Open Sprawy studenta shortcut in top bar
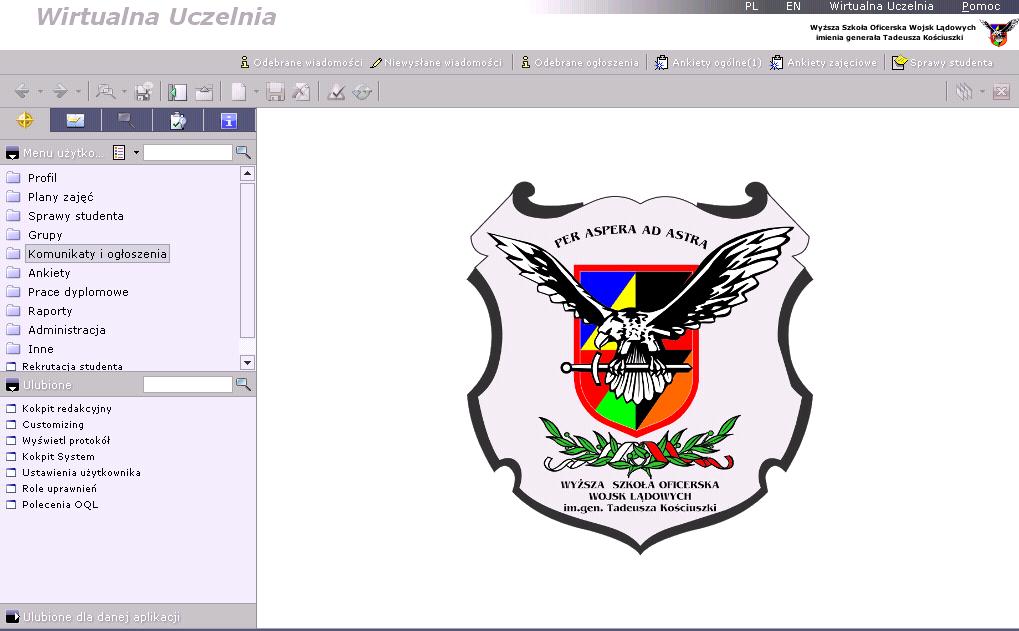1019x631 pixels. click(x=942, y=62)
